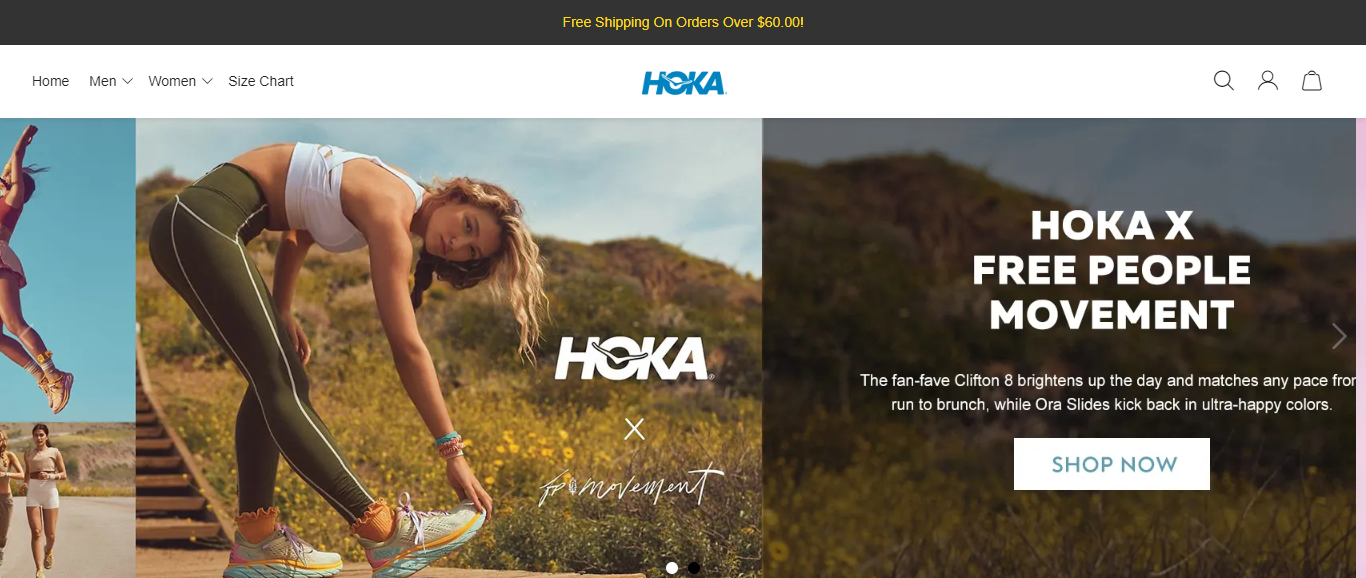Image resolution: width=1366 pixels, height=578 pixels.
Task: Click the user account icon
Action: pos(1267,81)
